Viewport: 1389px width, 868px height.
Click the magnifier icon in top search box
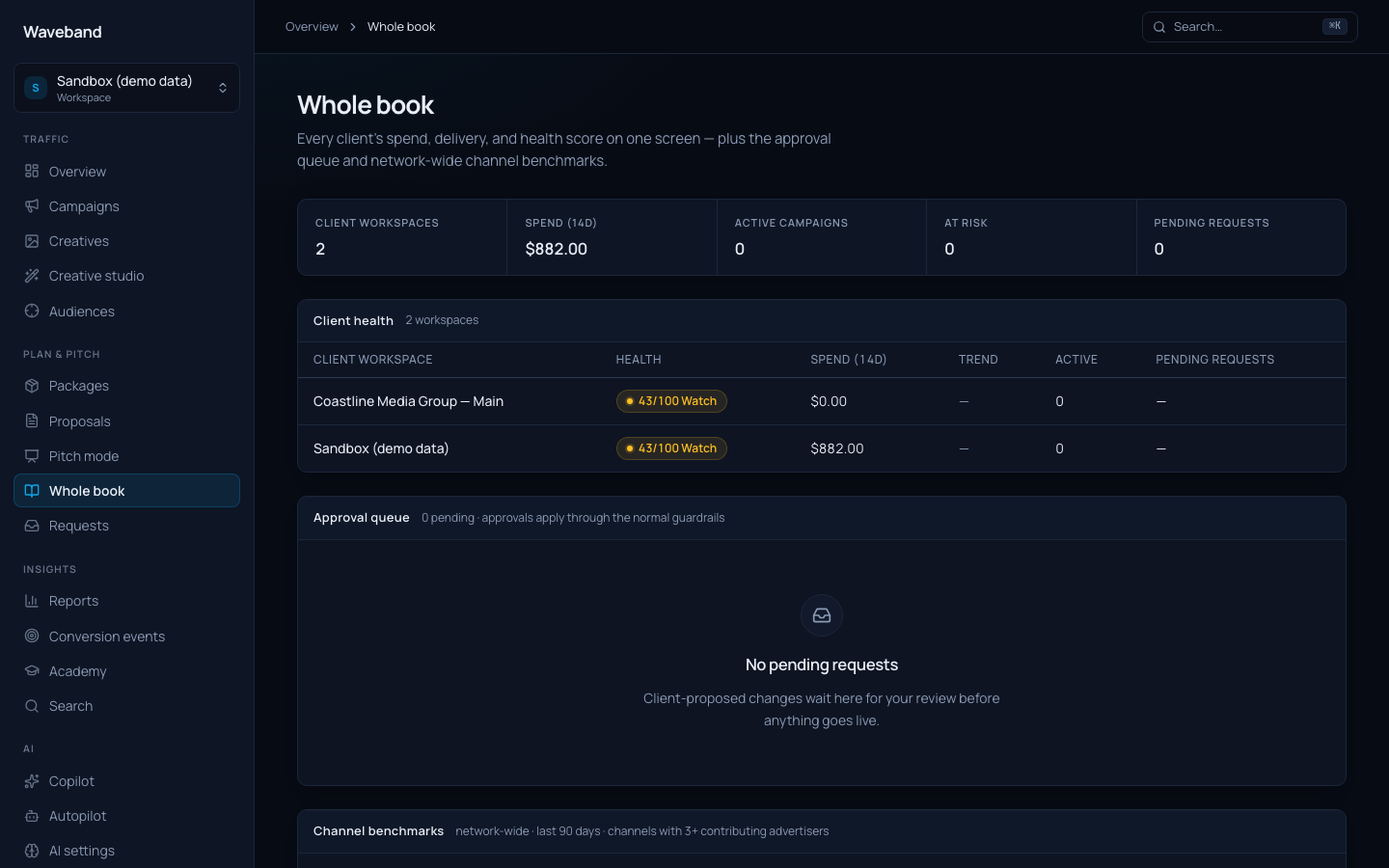click(1159, 27)
